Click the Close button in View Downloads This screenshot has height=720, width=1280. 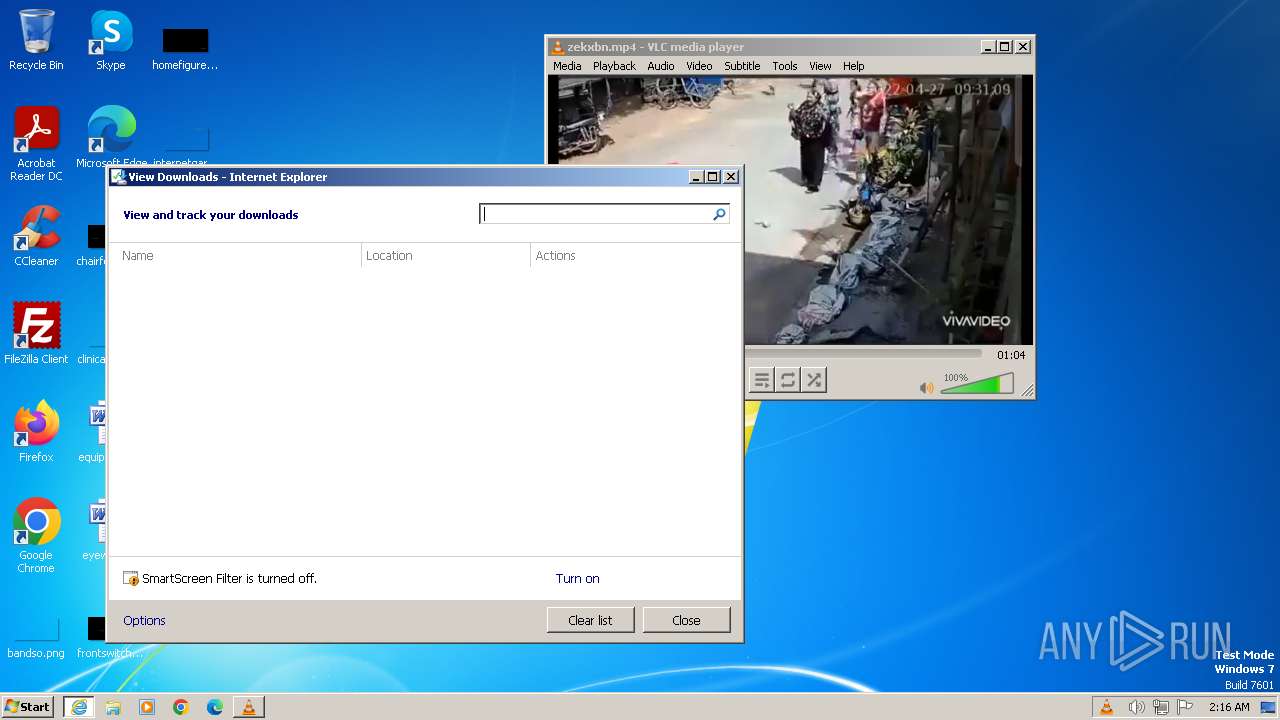(686, 620)
